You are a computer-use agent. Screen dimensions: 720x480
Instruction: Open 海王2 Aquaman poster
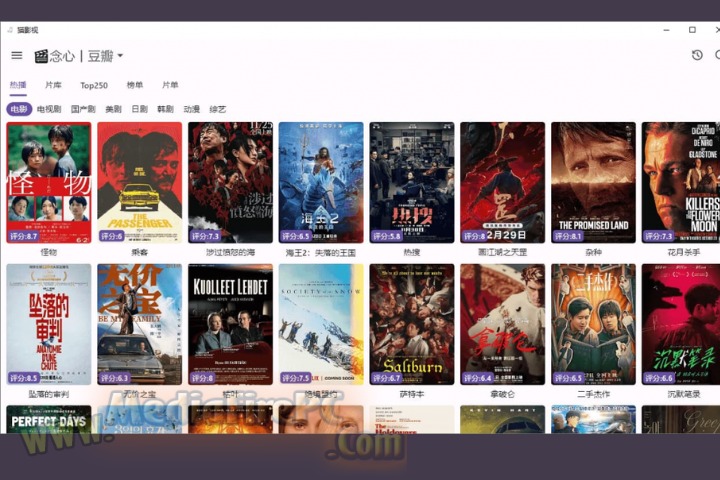point(321,182)
